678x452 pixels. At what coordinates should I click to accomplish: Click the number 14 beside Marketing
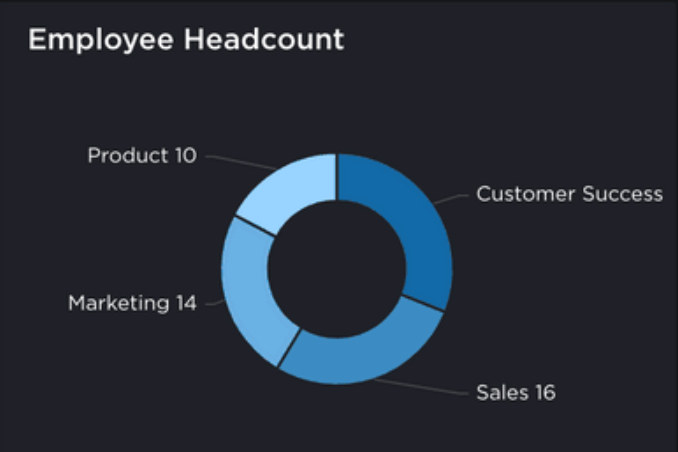tap(185, 303)
